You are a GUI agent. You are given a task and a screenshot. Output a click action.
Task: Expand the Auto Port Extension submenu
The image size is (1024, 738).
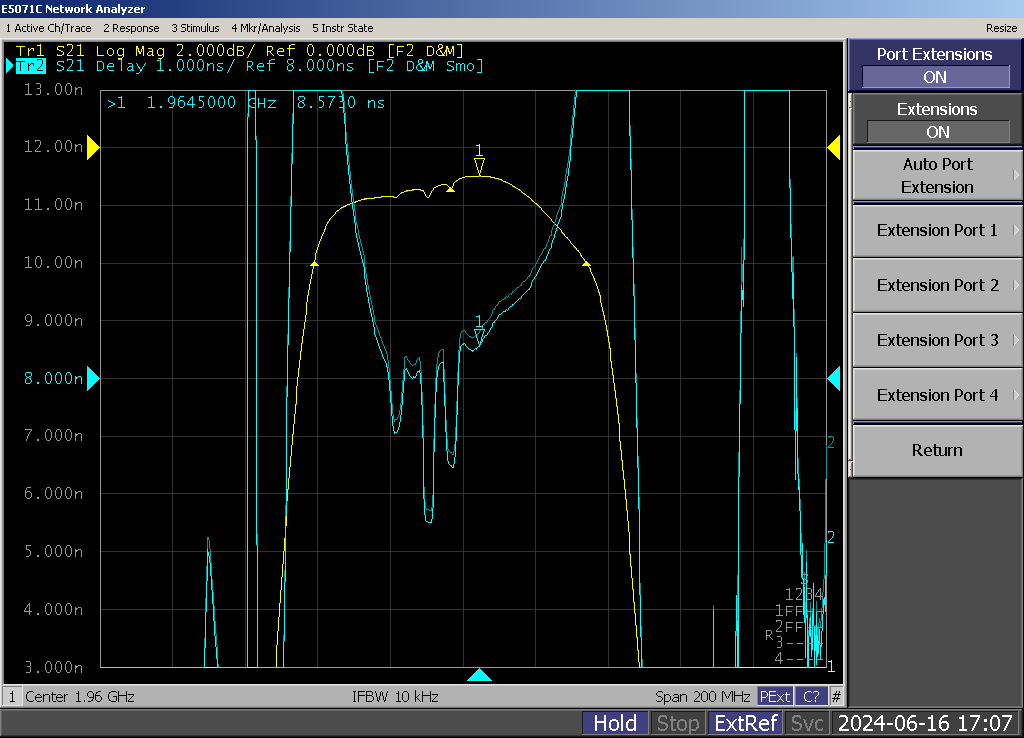point(937,176)
